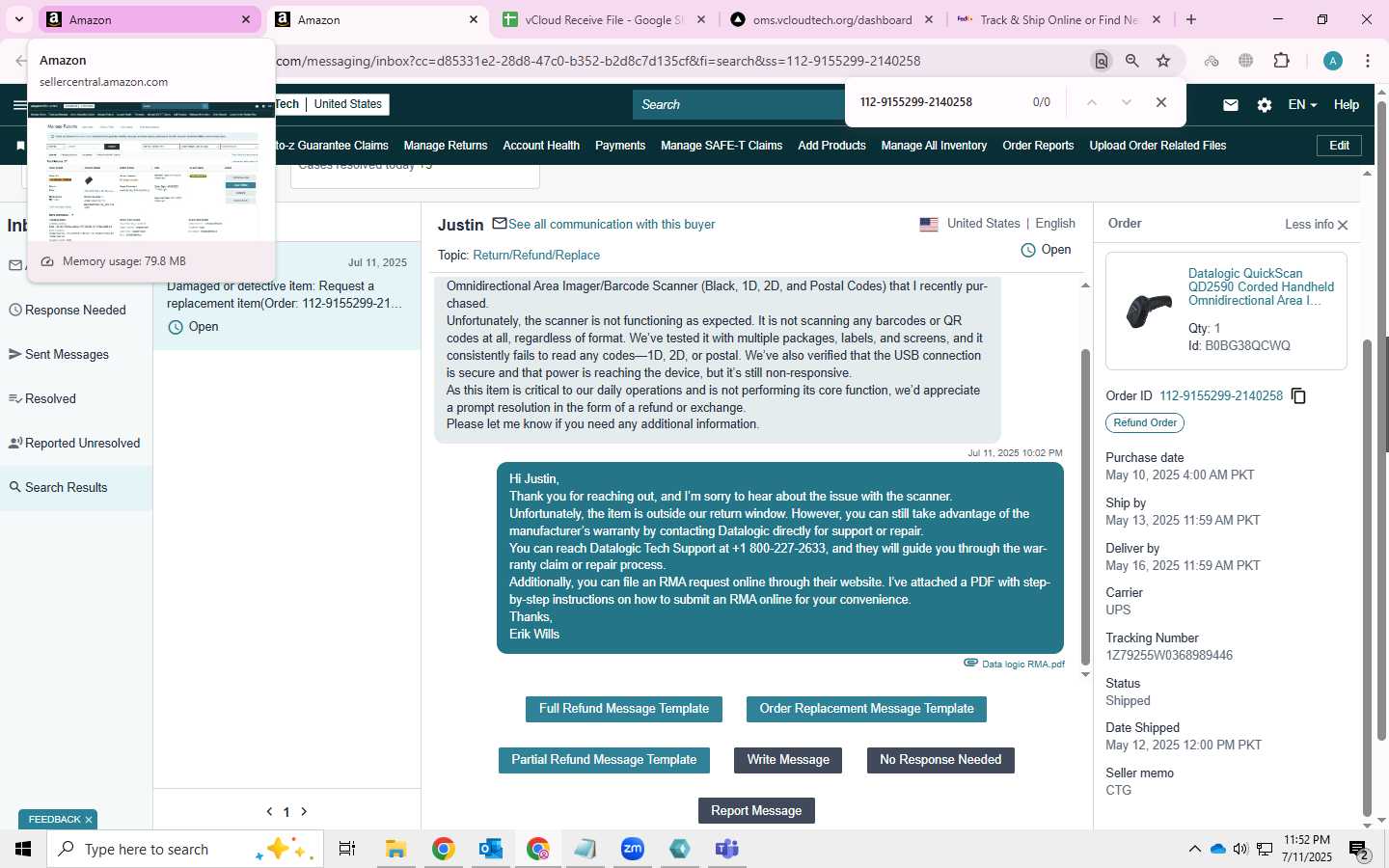The image size is (1389, 868).
Task: Click the envelope icon beside buyer name
Action: [x=500, y=224]
